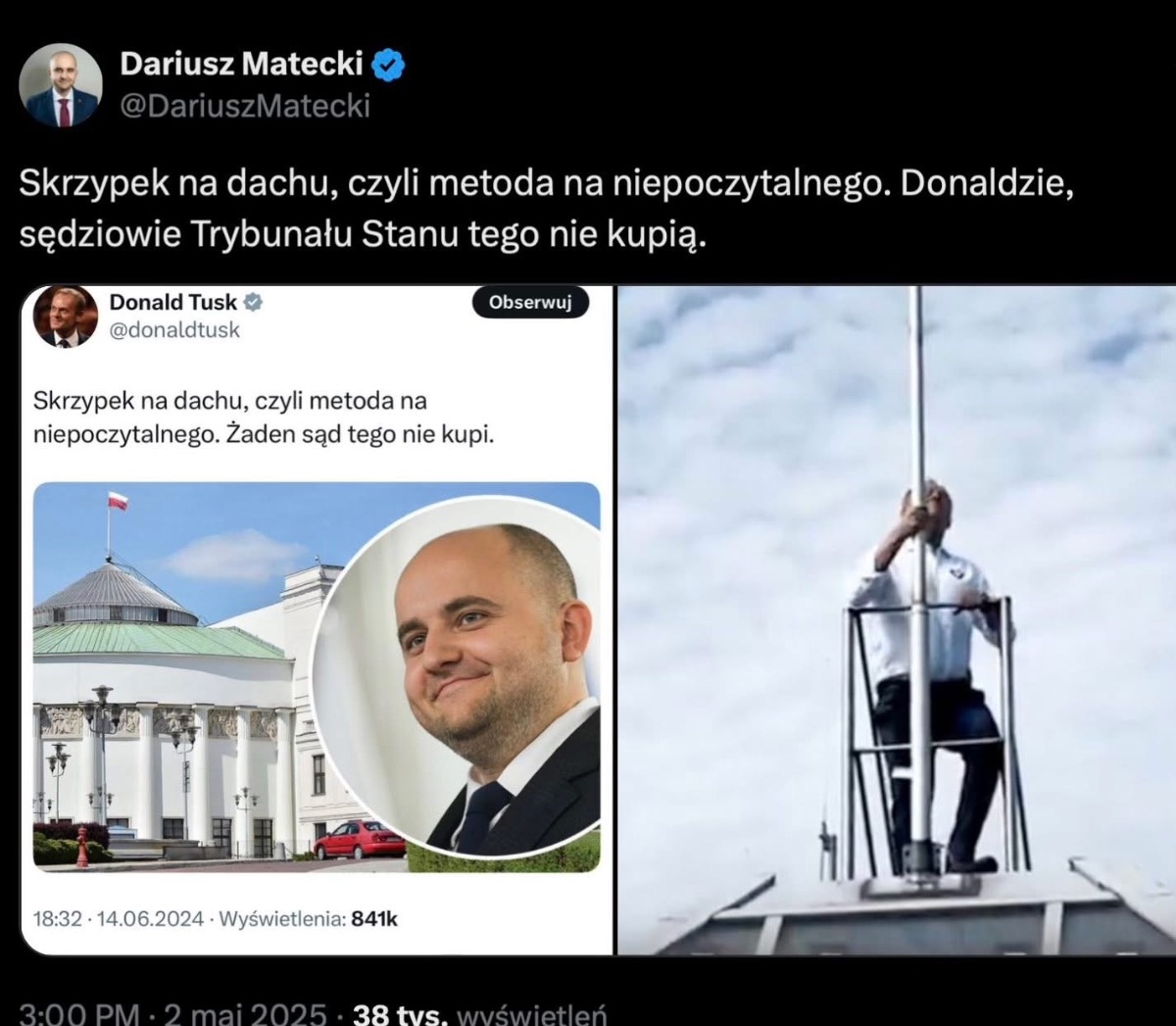Image resolution: width=1176 pixels, height=1026 pixels.
Task: Open the 3:00 PM · 2 maj 2025 timestamp
Action: (x=172, y=1013)
